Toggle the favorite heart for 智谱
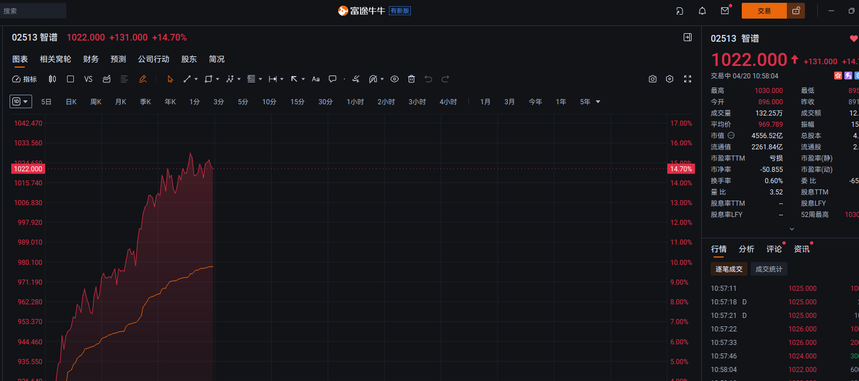Image resolution: width=859 pixels, height=381 pixels. click(854, 38)
